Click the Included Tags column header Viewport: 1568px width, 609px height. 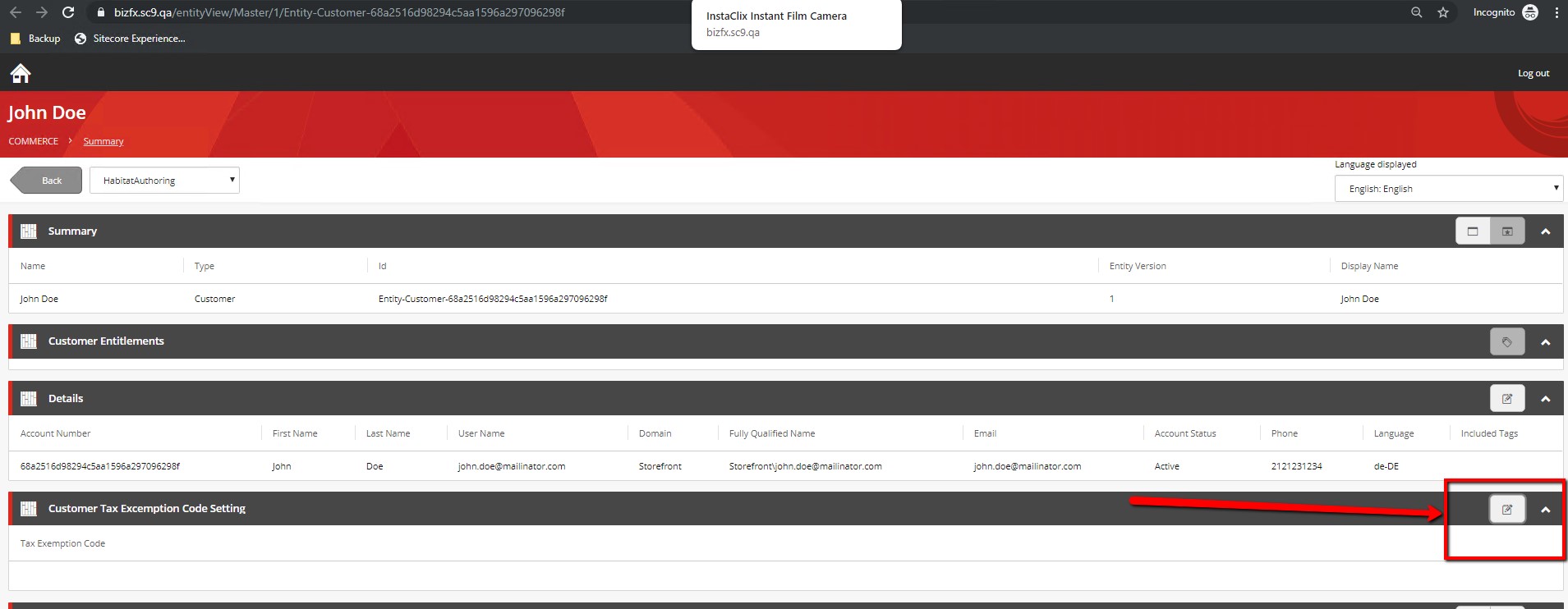pos(1489,433)
